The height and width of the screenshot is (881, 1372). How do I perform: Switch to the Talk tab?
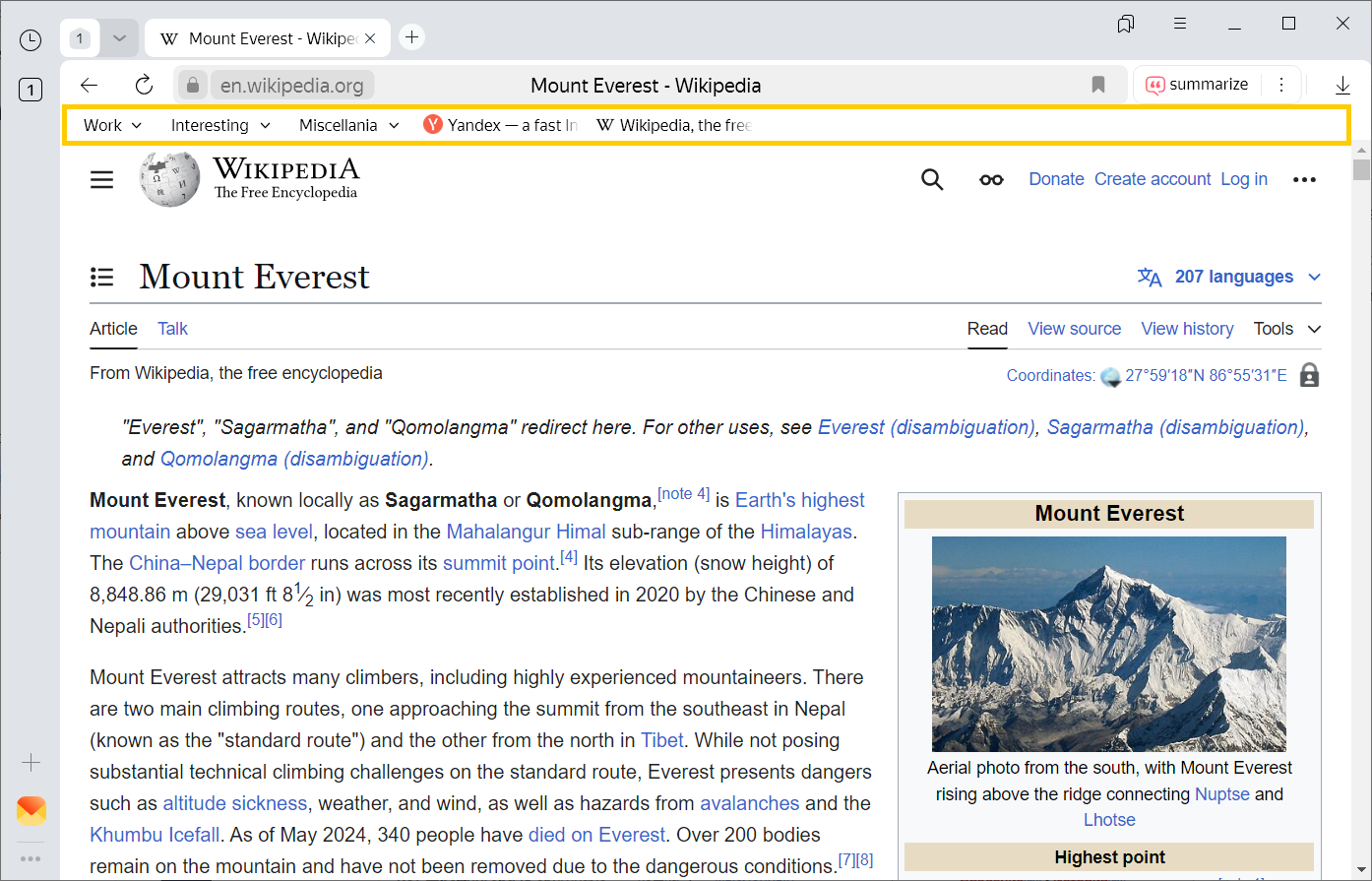[172, 329]
